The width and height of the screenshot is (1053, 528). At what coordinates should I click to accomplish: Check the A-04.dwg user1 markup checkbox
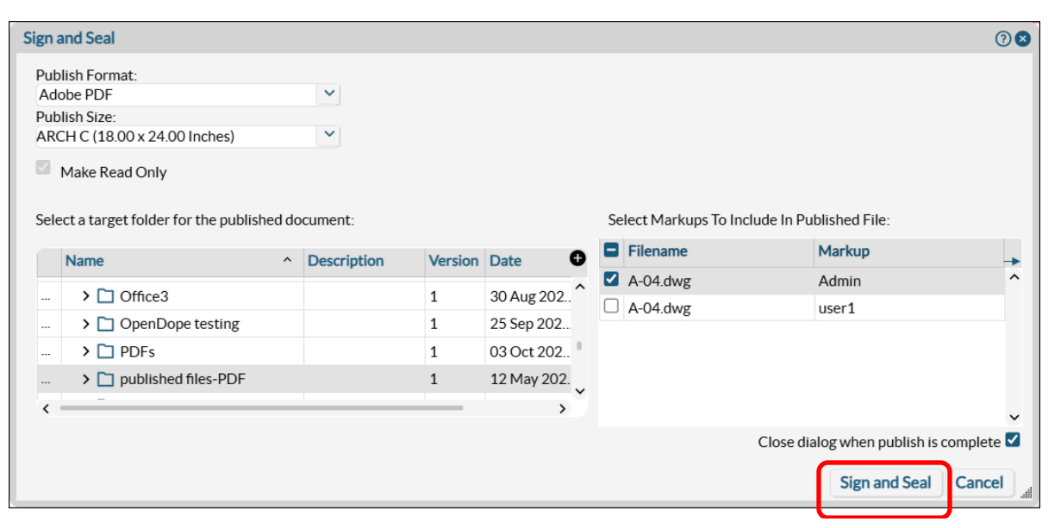611,306
